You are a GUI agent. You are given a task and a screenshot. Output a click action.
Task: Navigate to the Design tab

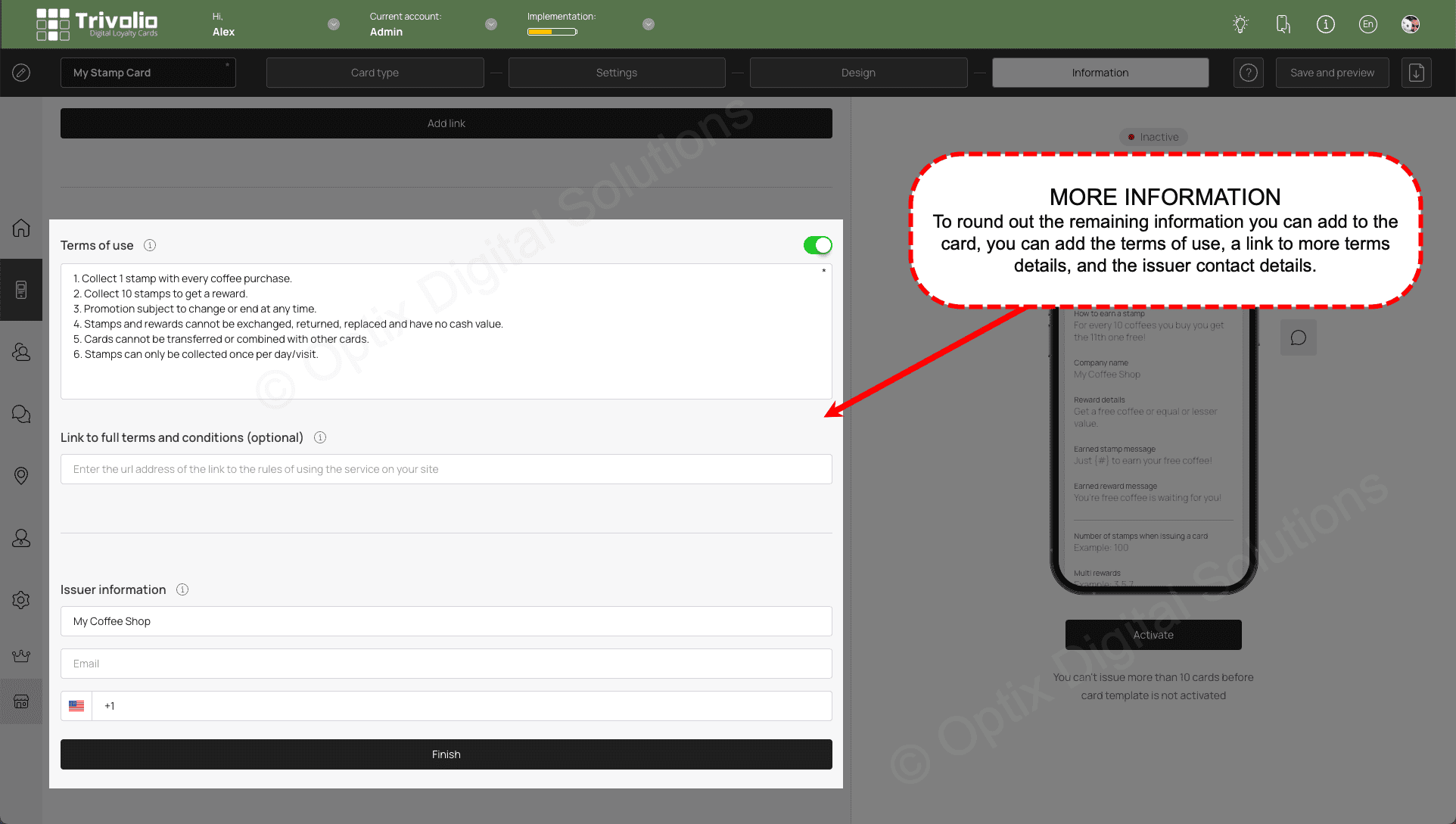[x=857, y=71]
